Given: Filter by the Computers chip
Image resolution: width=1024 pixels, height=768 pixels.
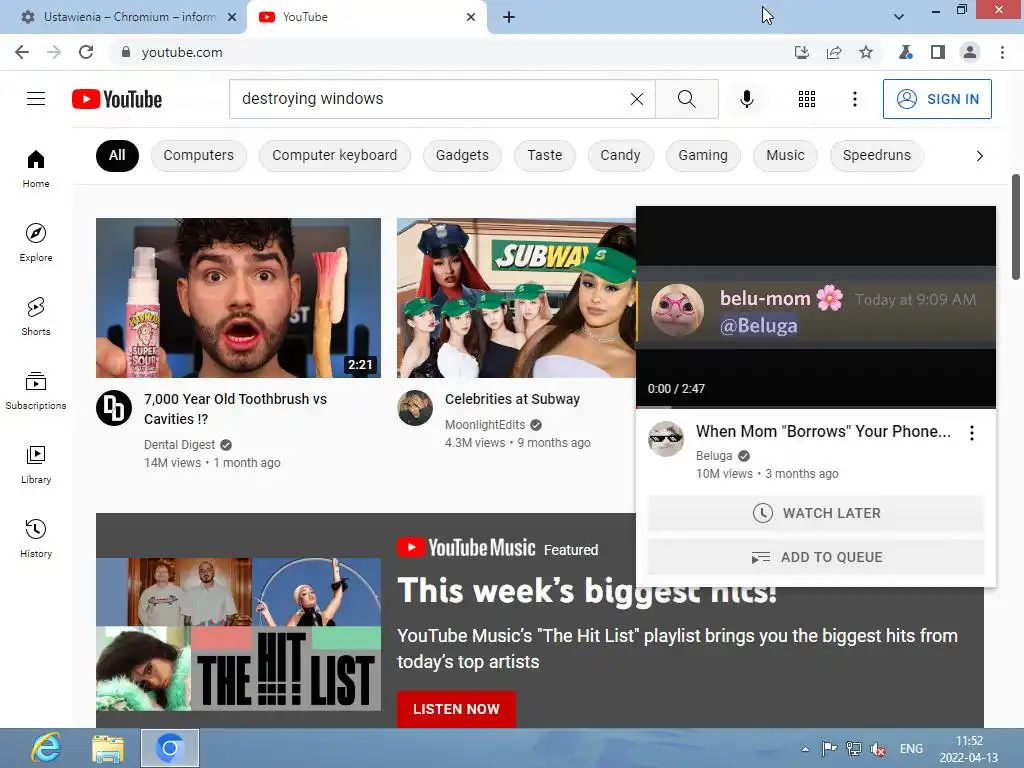Looking at the screenshot, I should (x=199, y=155).
